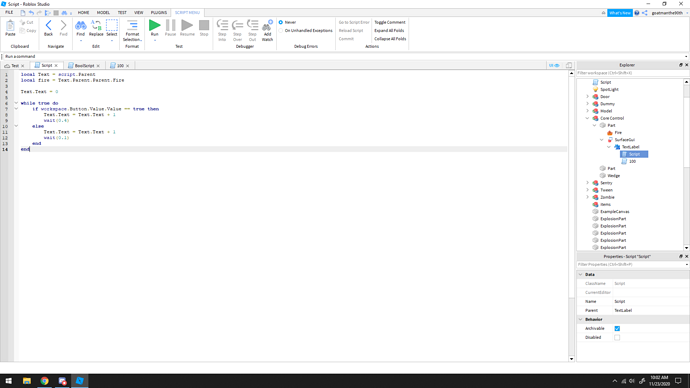The height and width of the screenshot is (388, 690).
Task: Open the BoolScript document tab
Action: pos(84,66)
